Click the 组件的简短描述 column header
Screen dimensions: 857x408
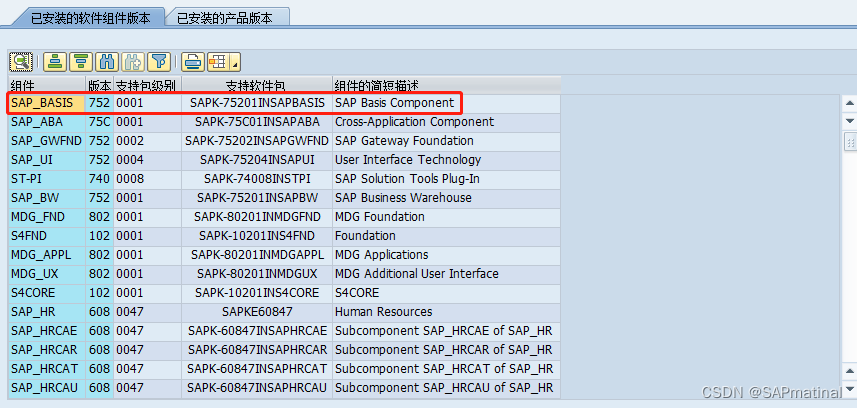(x=447, y=85)
